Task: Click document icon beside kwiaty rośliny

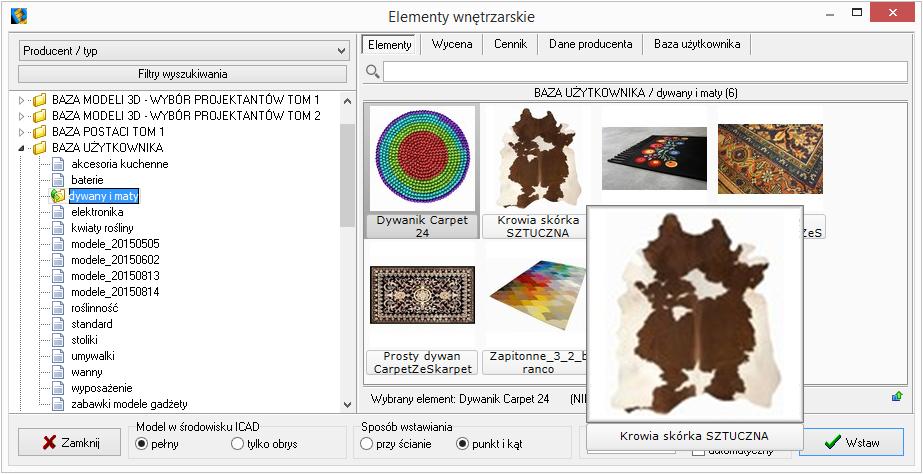Action: tap(58, 227)
